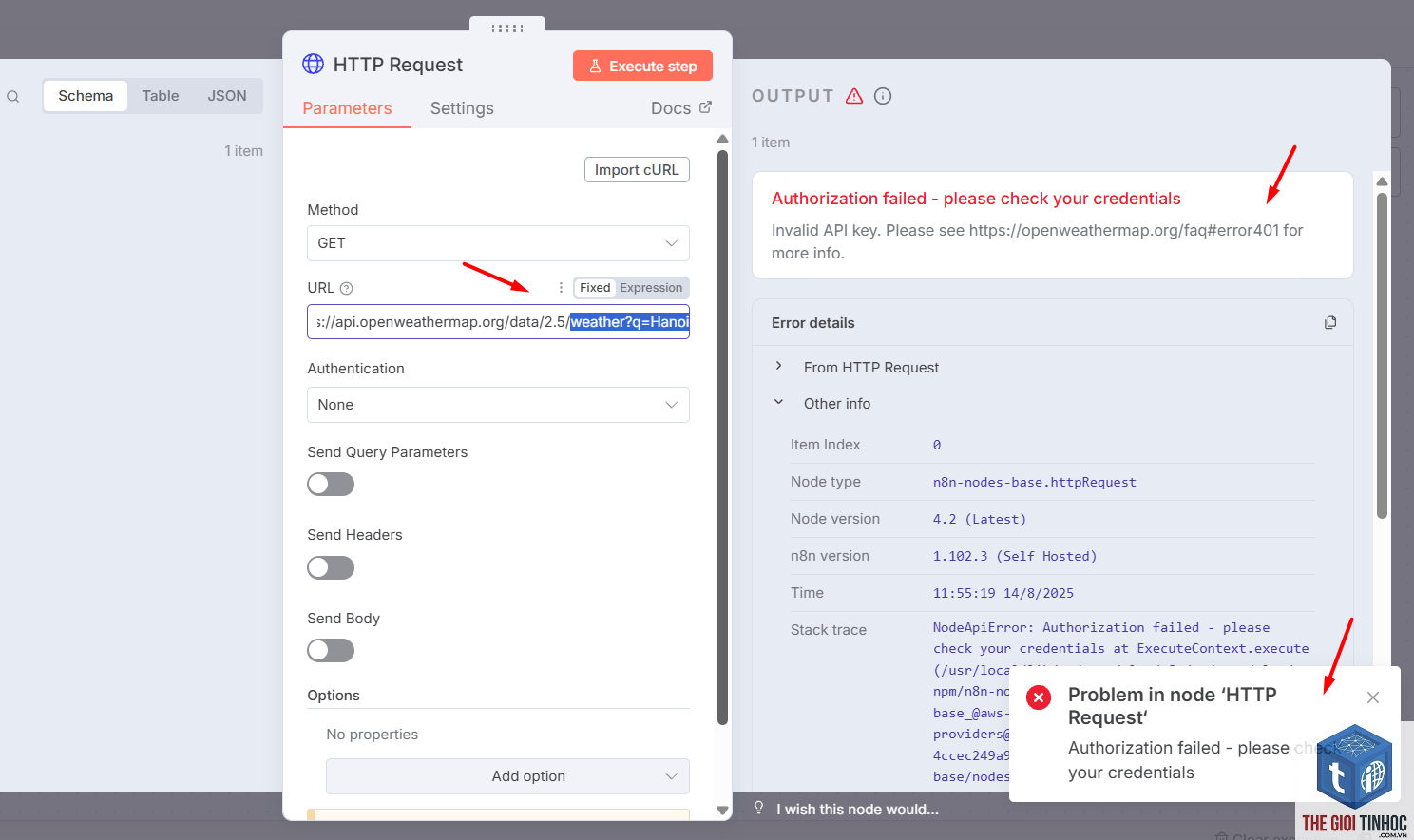Open the Authentication None dropdown

(498, 405)
